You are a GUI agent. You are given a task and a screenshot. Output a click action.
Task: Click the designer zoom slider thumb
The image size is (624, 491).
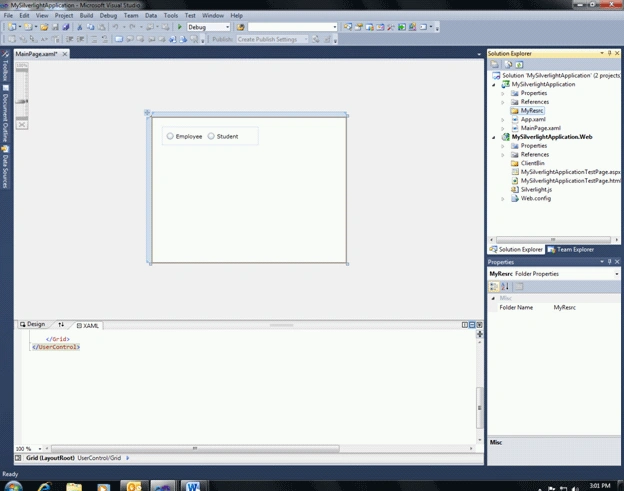(22, 101)
